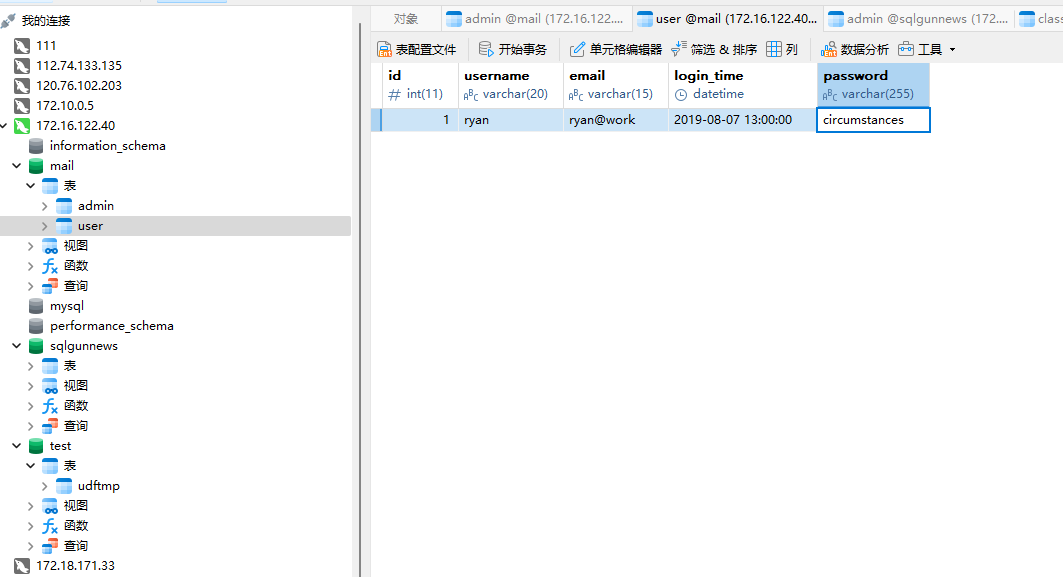1063x577 pixels.
Task: Click the username column header
Action: click(x=511, y=85)
